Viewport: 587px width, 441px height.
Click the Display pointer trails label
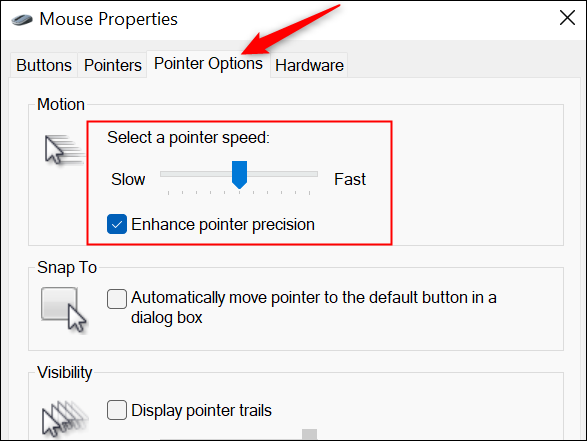(201, 410)
